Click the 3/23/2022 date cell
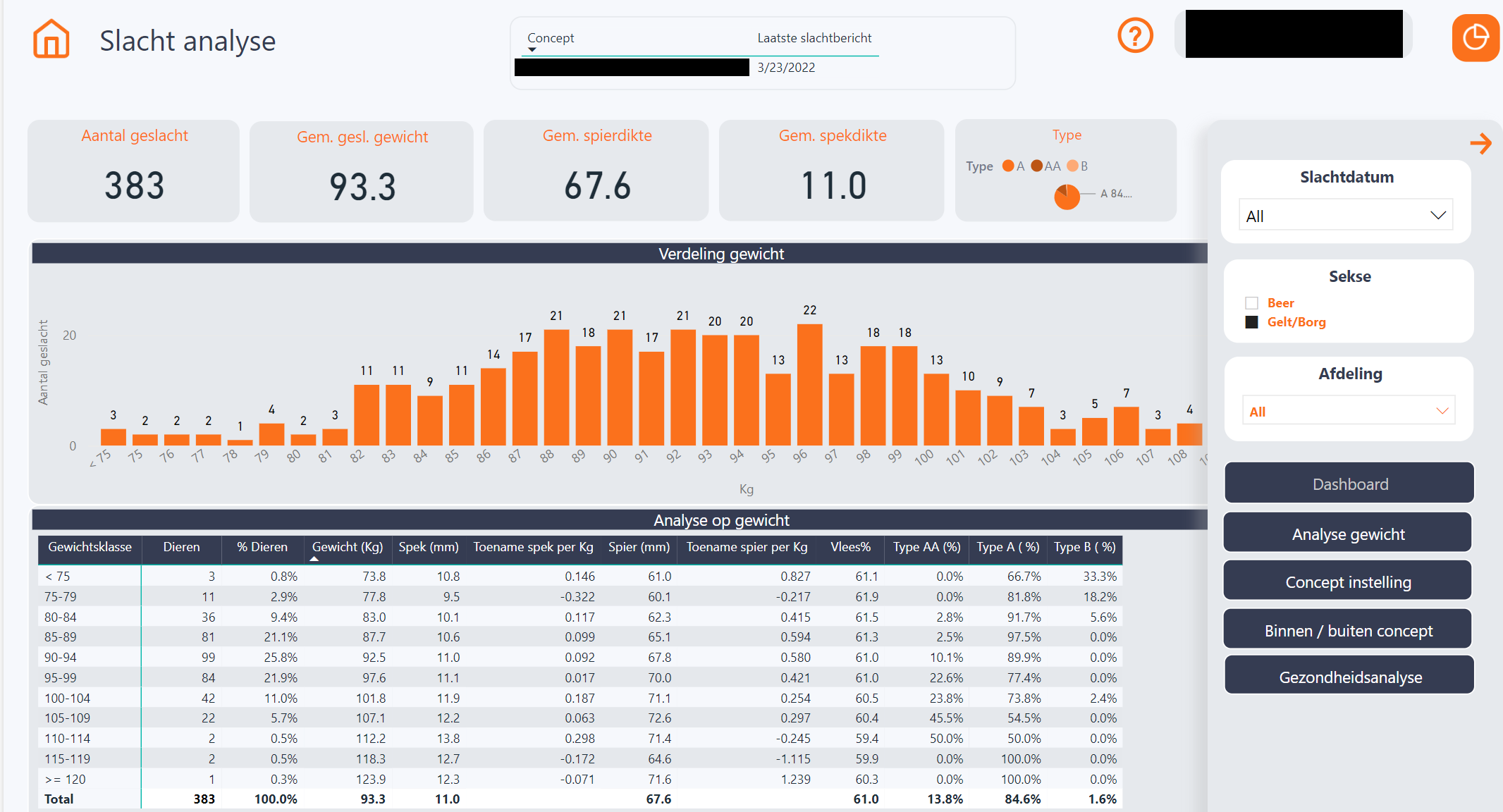Viewport: 1503px width, 812px height. click(x=786, y=68)
